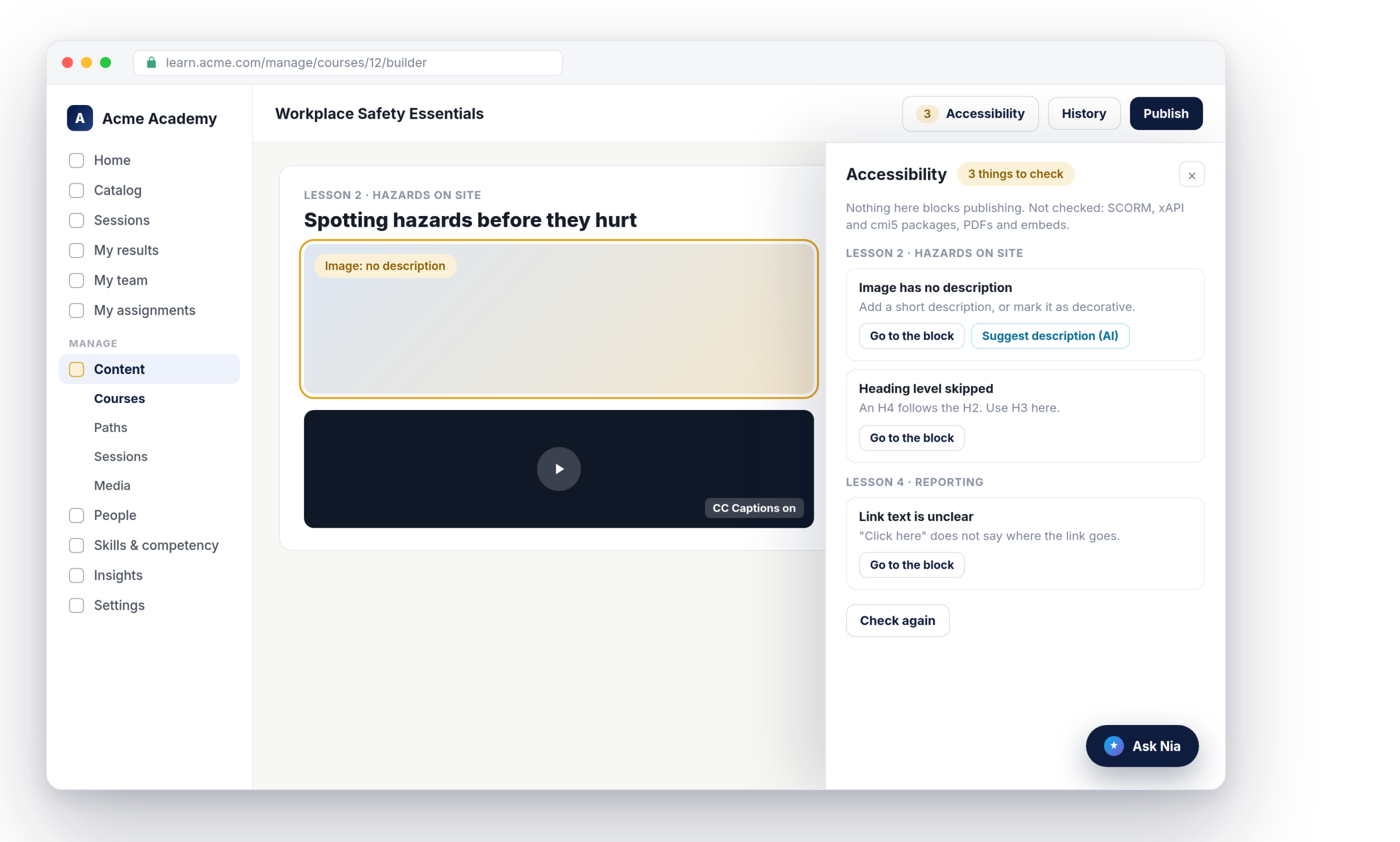Click the 'Heading level skipped' title
1400x842 pixels.
[x=926, y=389]
